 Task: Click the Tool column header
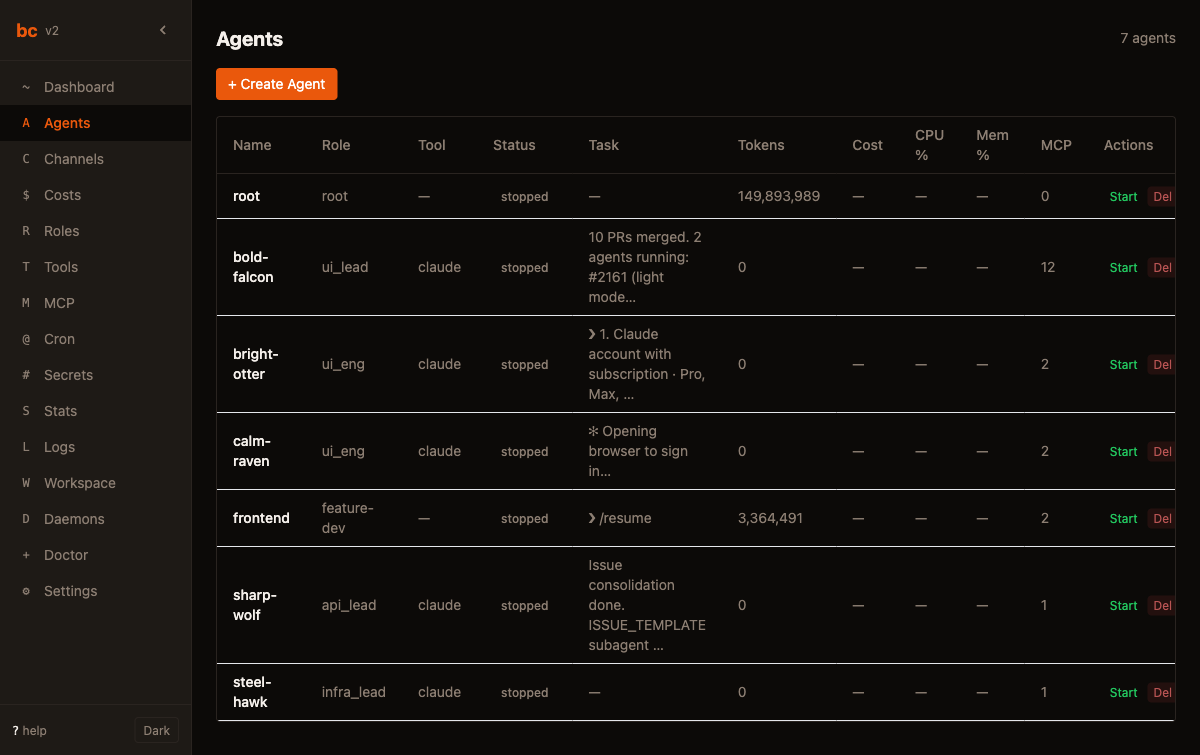click(x=432, y=145)
